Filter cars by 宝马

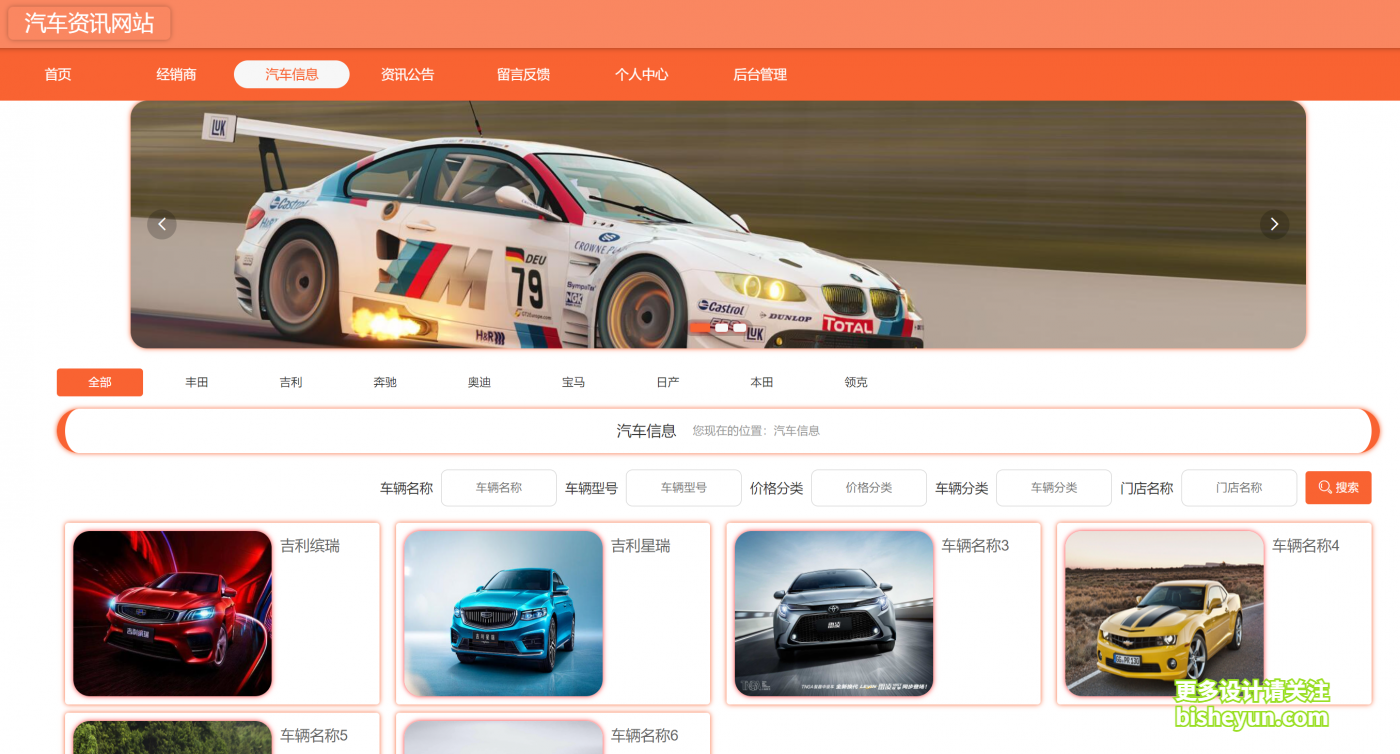click(573, 383)
